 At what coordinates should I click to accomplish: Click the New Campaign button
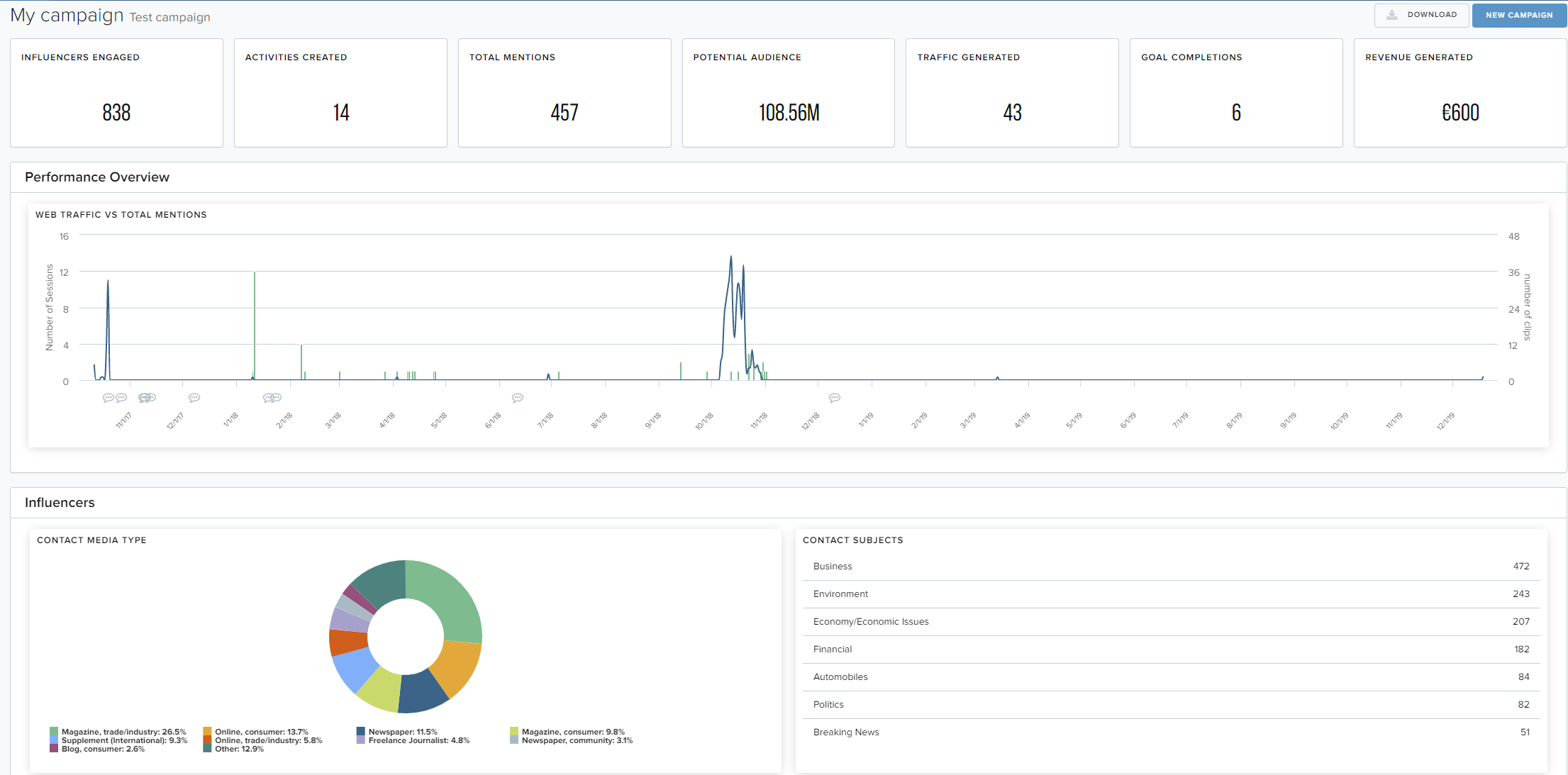tap(1518, 15)
